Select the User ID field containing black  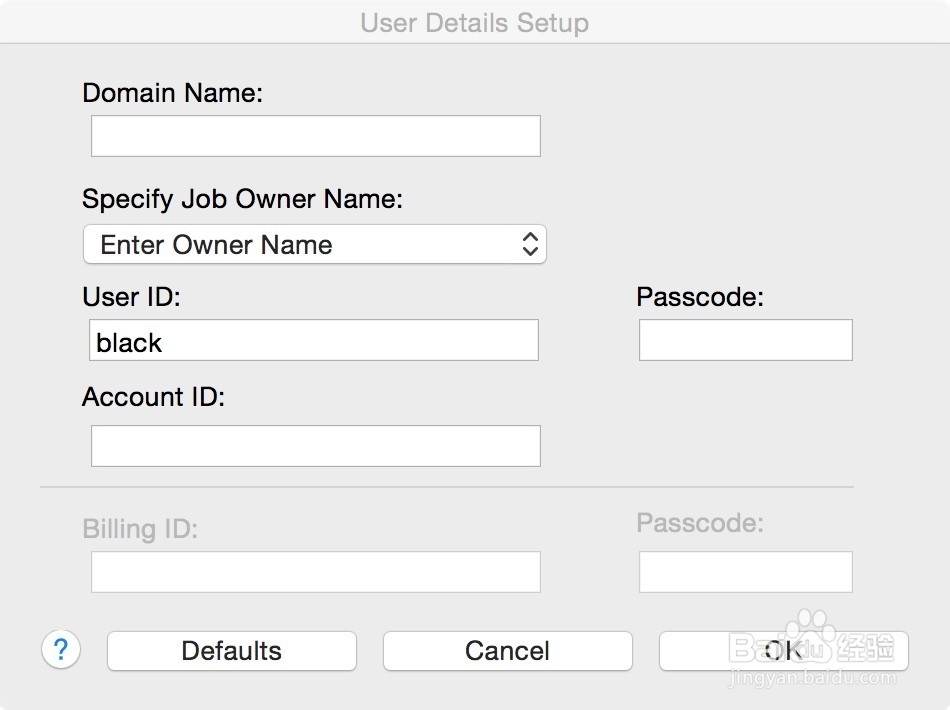pos(314,340)
